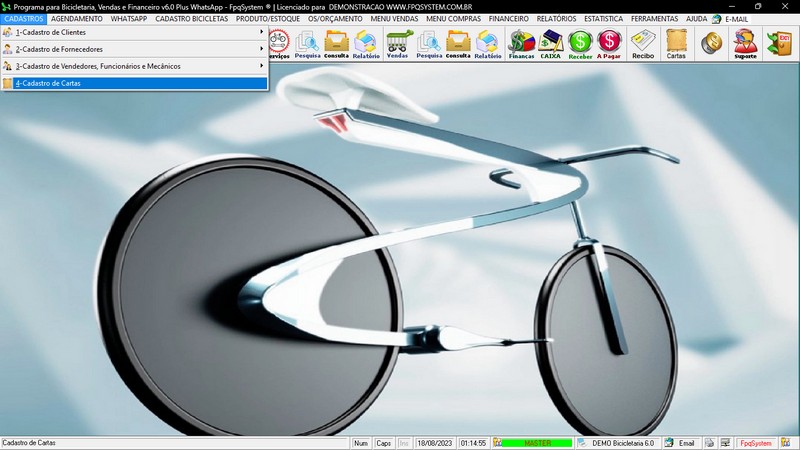Open the CAIXA cash register icon
The width and height of the screenshot is (800, 450).
click(x=550, y=43)
